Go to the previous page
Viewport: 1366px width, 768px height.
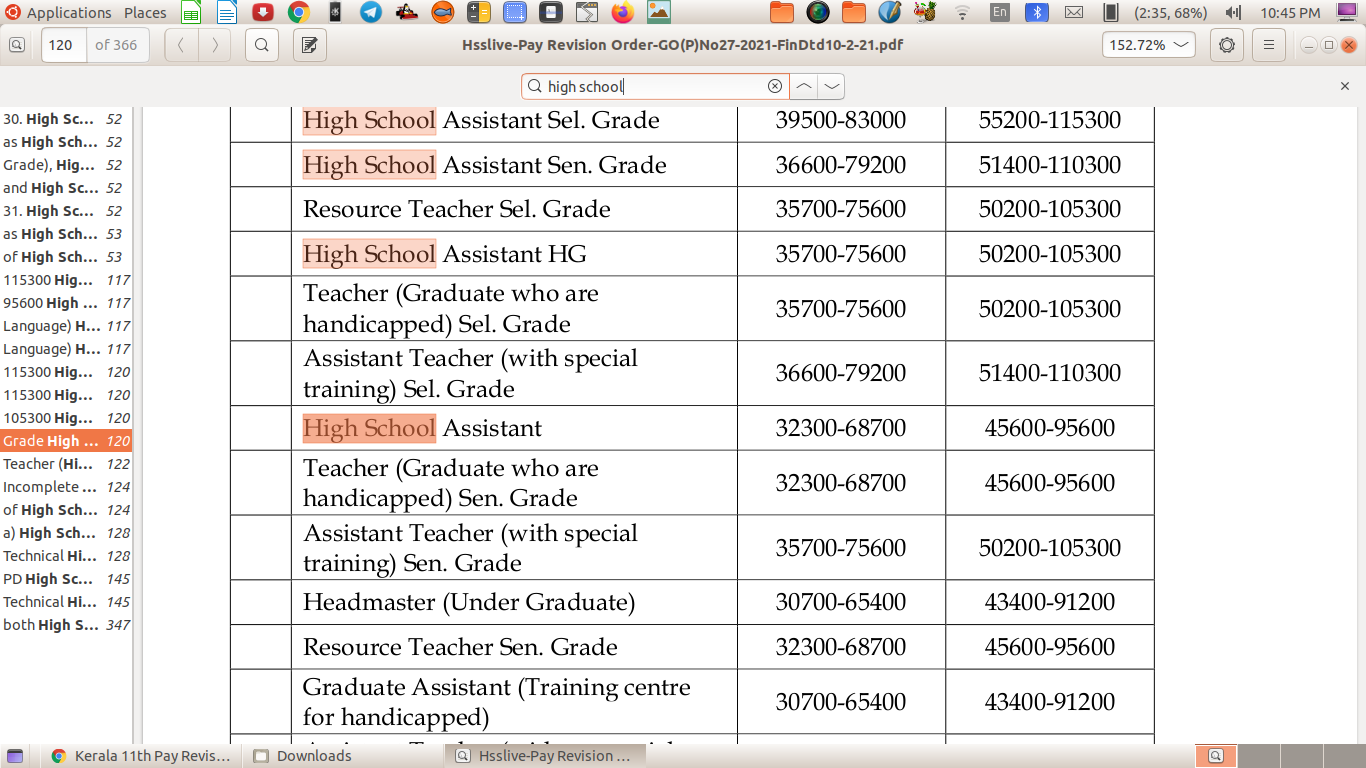click(181, 45)
